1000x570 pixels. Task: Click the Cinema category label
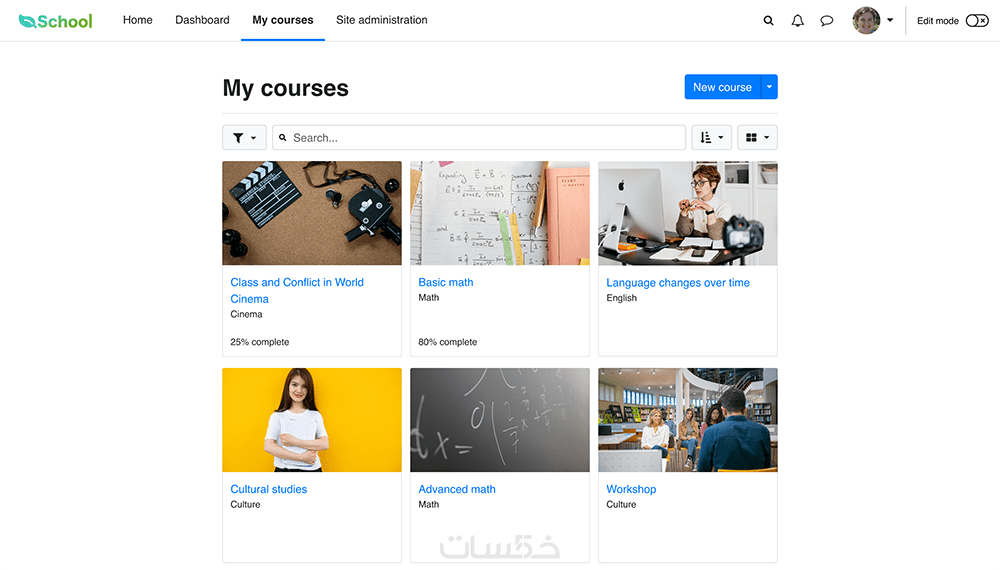click(246, 314)
